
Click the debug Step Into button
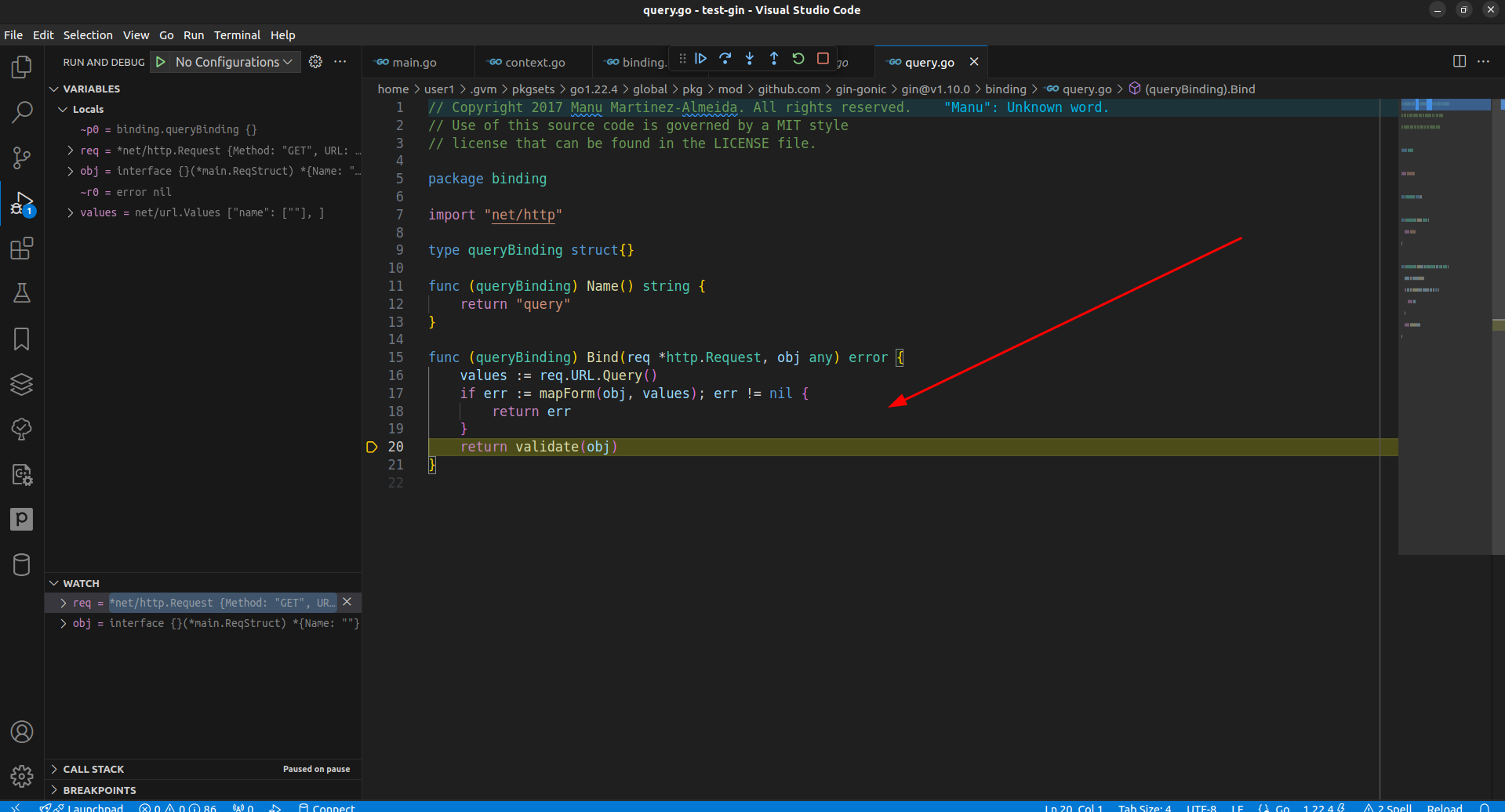coord(750,59)
